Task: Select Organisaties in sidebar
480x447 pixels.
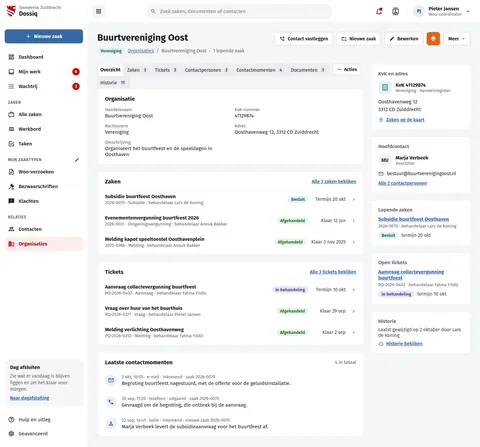Action: pos(44,244)
